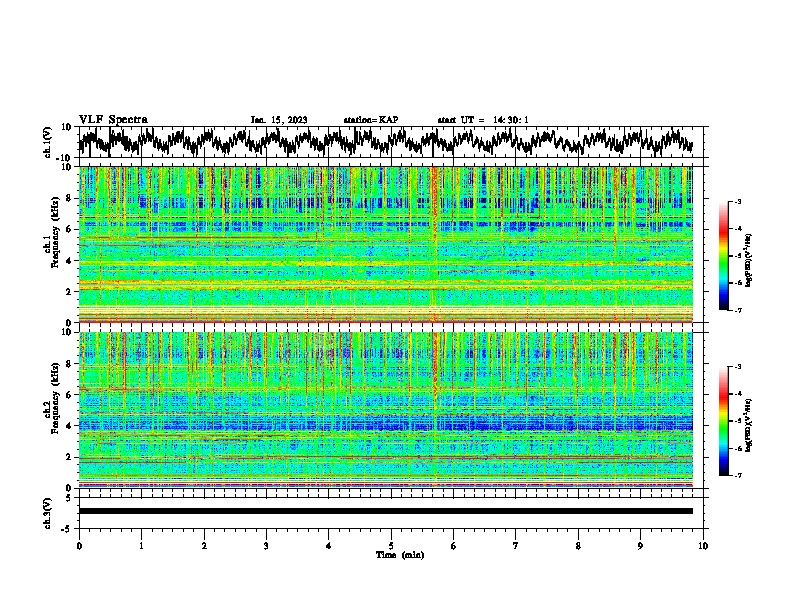Click the 8 kHz tick of ch.2 spectrogram
Viewport: 792px width, 612px height.
(x=69, y=364)
